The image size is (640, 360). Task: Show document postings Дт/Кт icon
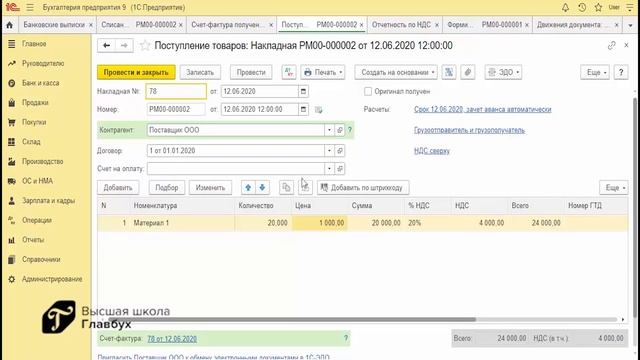click(x=289, y=72)
